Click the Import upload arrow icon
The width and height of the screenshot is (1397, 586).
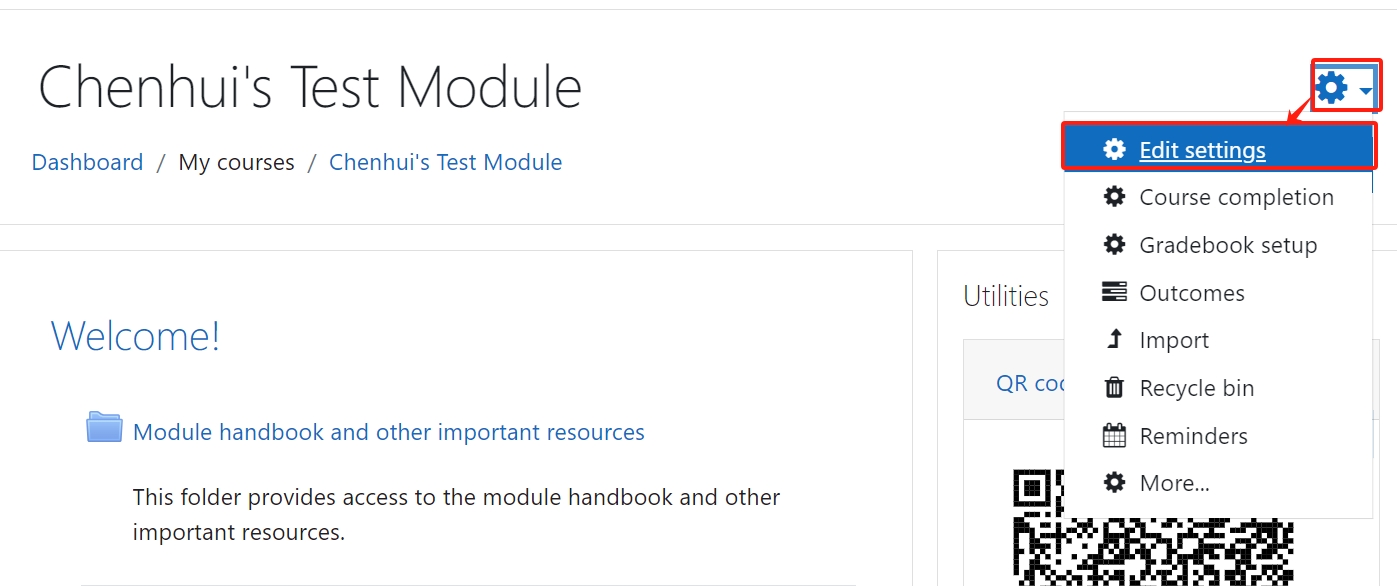click(1114, 339)
